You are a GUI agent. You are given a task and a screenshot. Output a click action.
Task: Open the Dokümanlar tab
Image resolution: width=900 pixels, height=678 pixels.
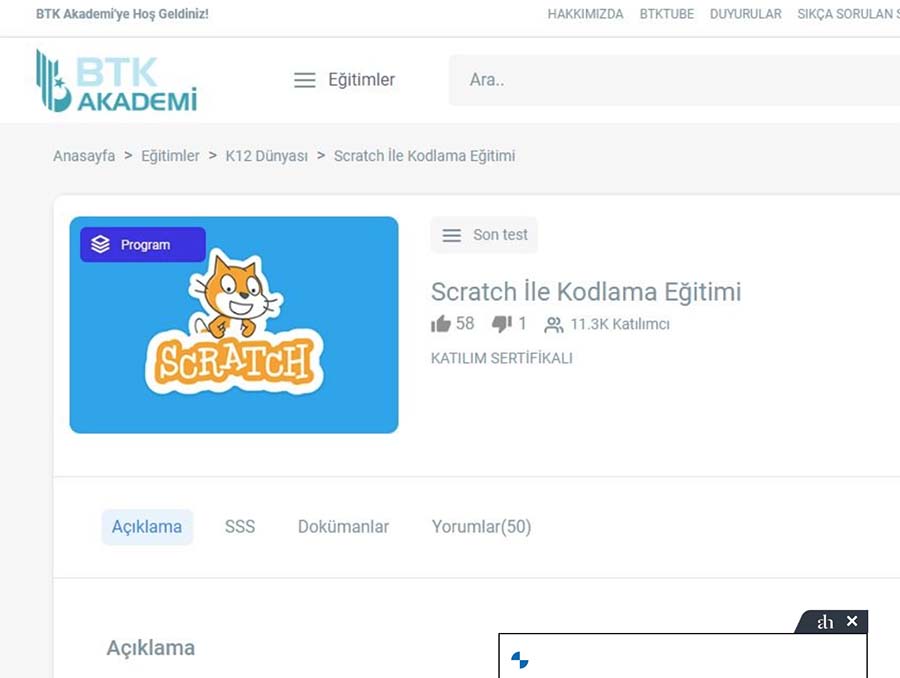pos(343,526)
